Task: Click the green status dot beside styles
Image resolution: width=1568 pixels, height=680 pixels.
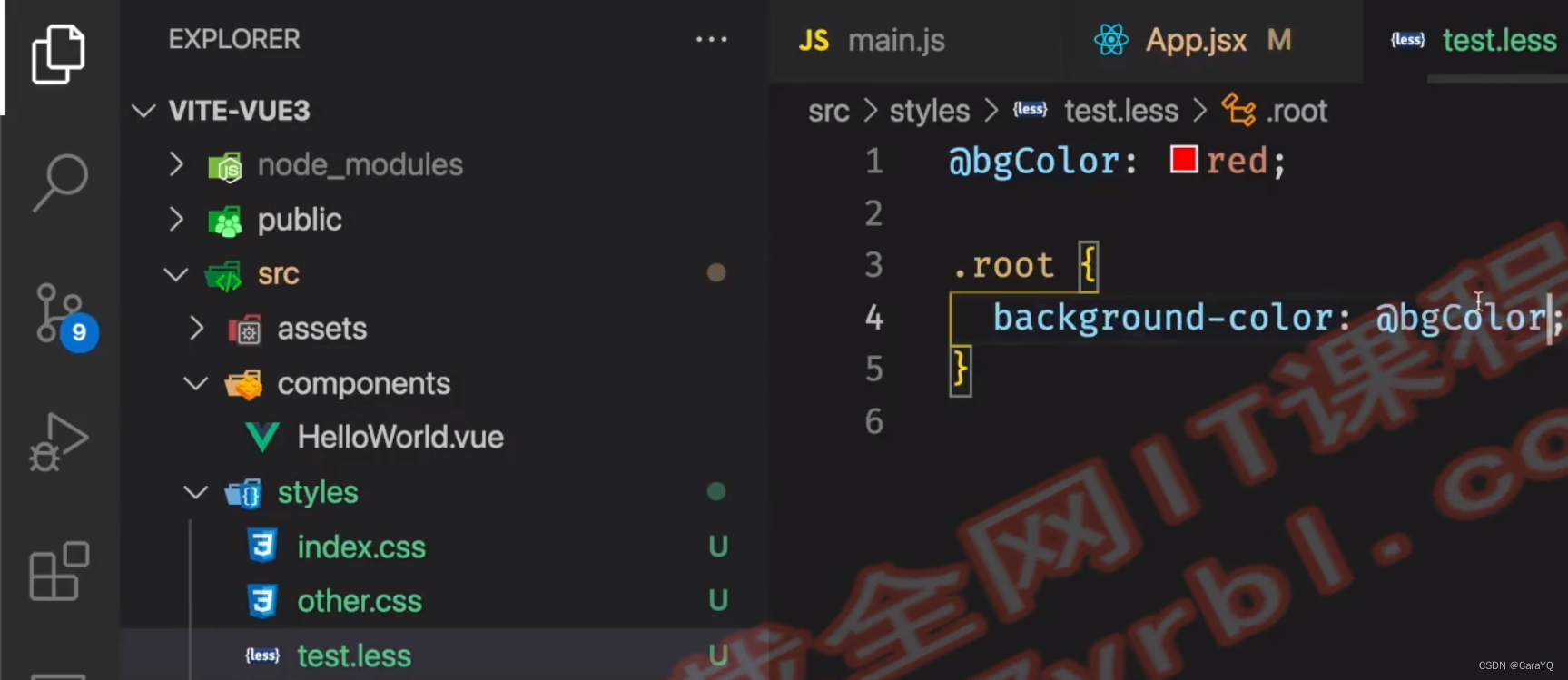Action: tap(716, 491)
